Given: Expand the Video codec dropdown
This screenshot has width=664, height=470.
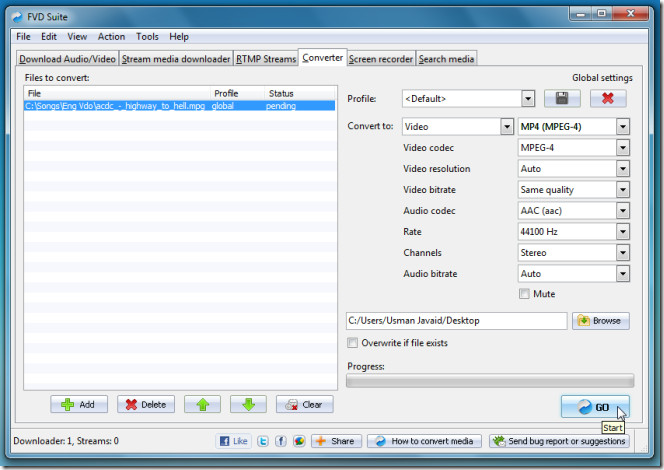Looking at the screenshot, I should click(x=622, y=148).
